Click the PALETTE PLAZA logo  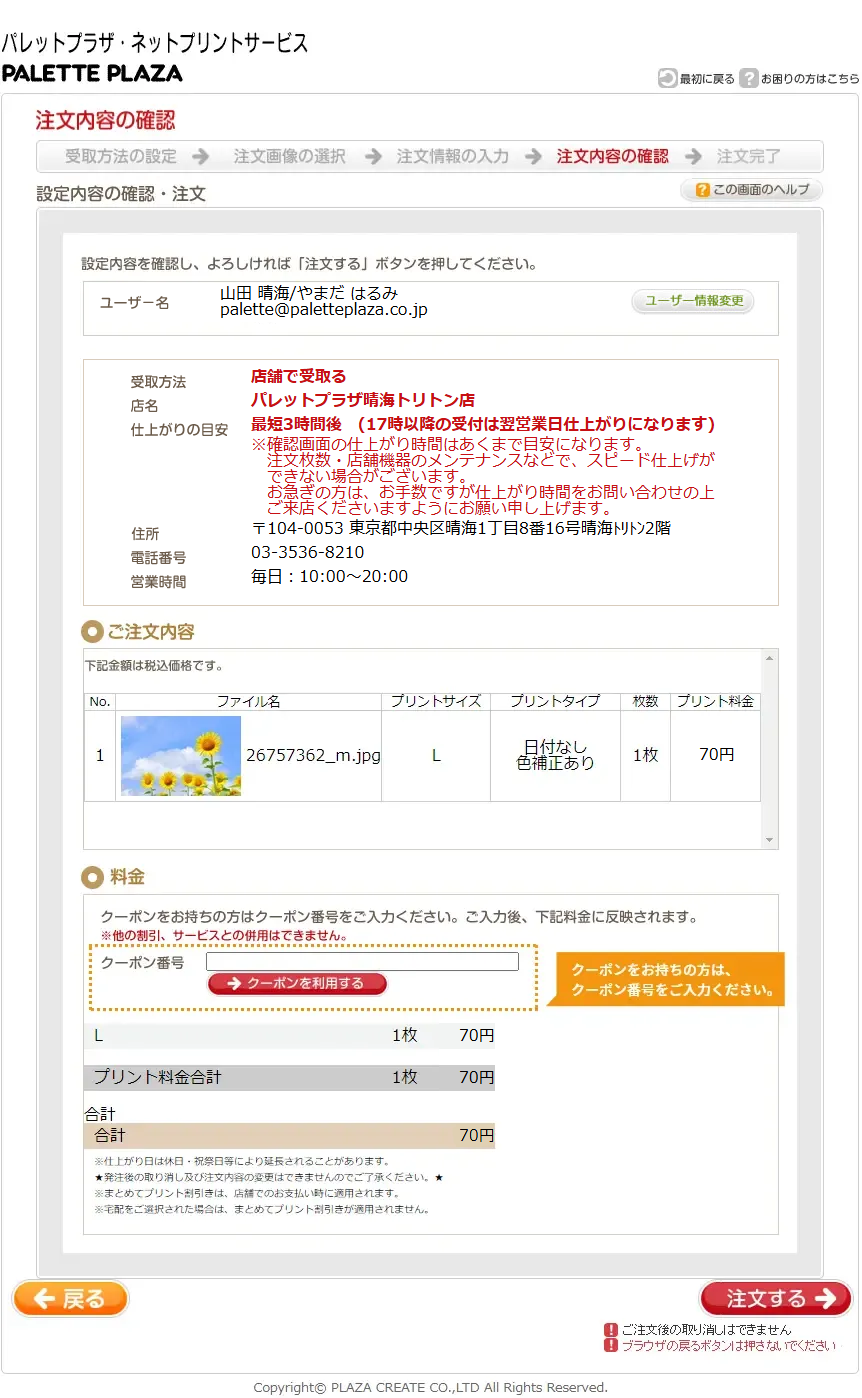click(92, 73)
